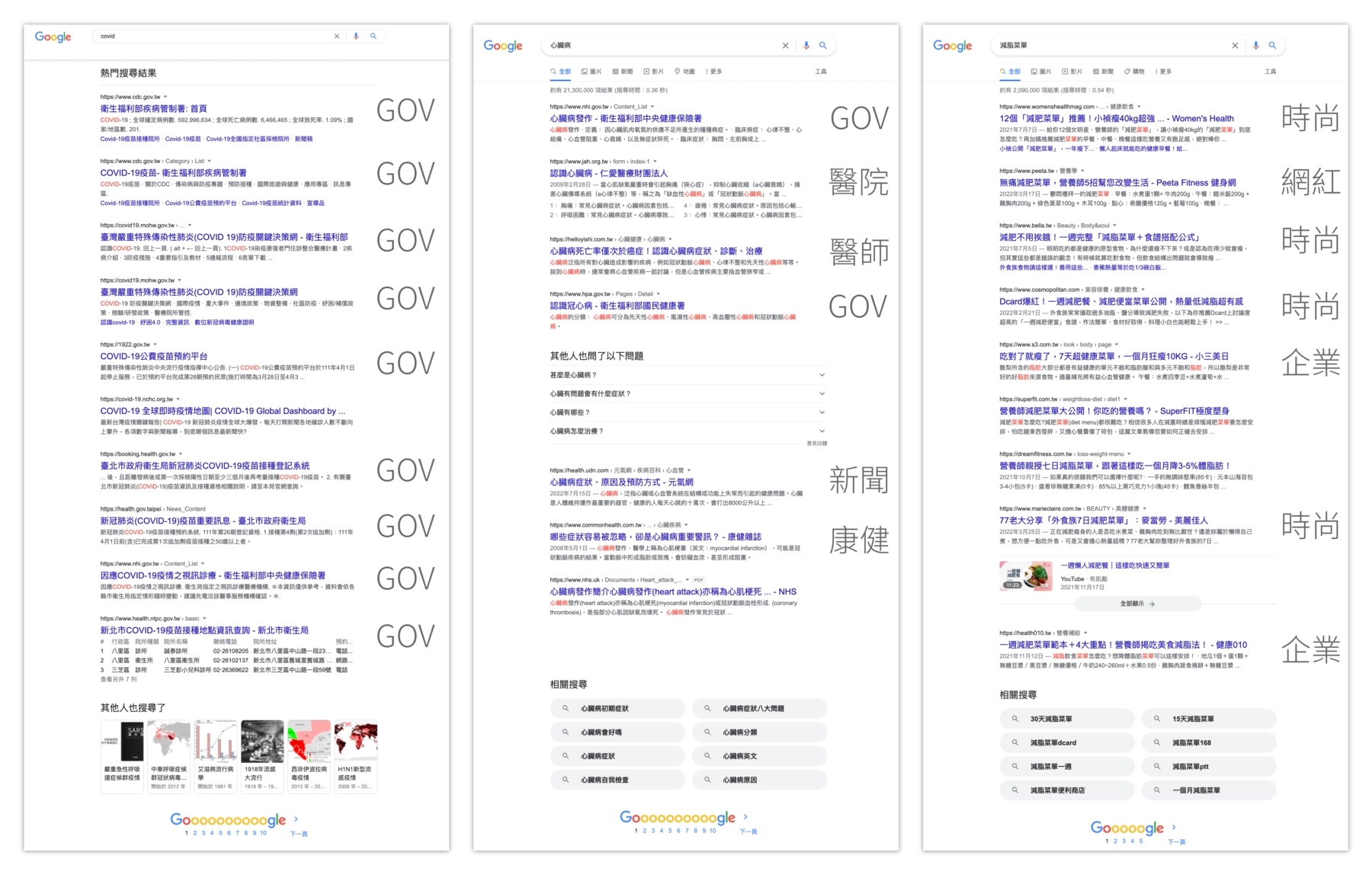Viewport: 1372px width, 875px height.
Task: Select related search "減脂菜單168"
Action: coord(1191,742)
